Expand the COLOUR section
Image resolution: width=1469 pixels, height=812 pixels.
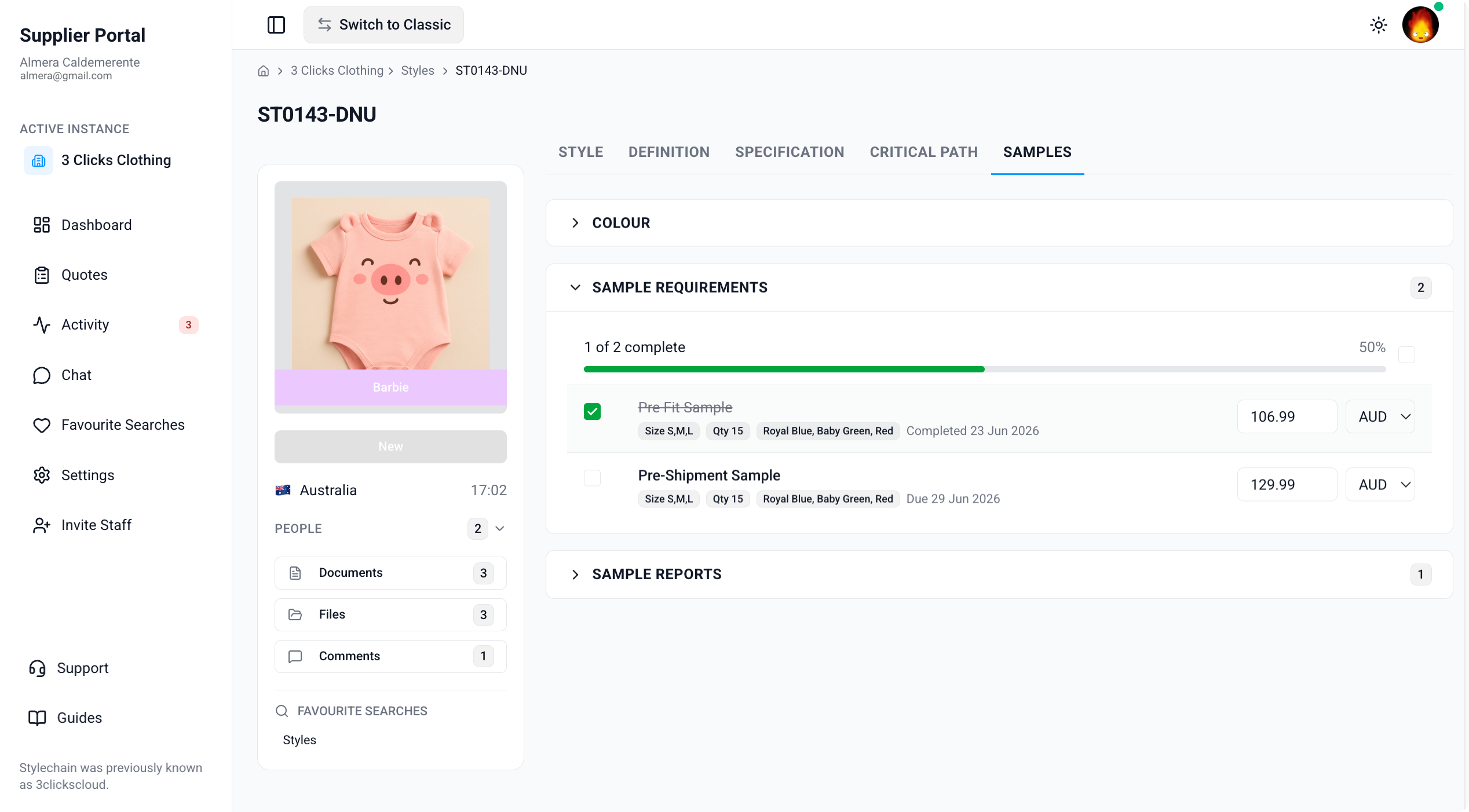coord(575,223)
